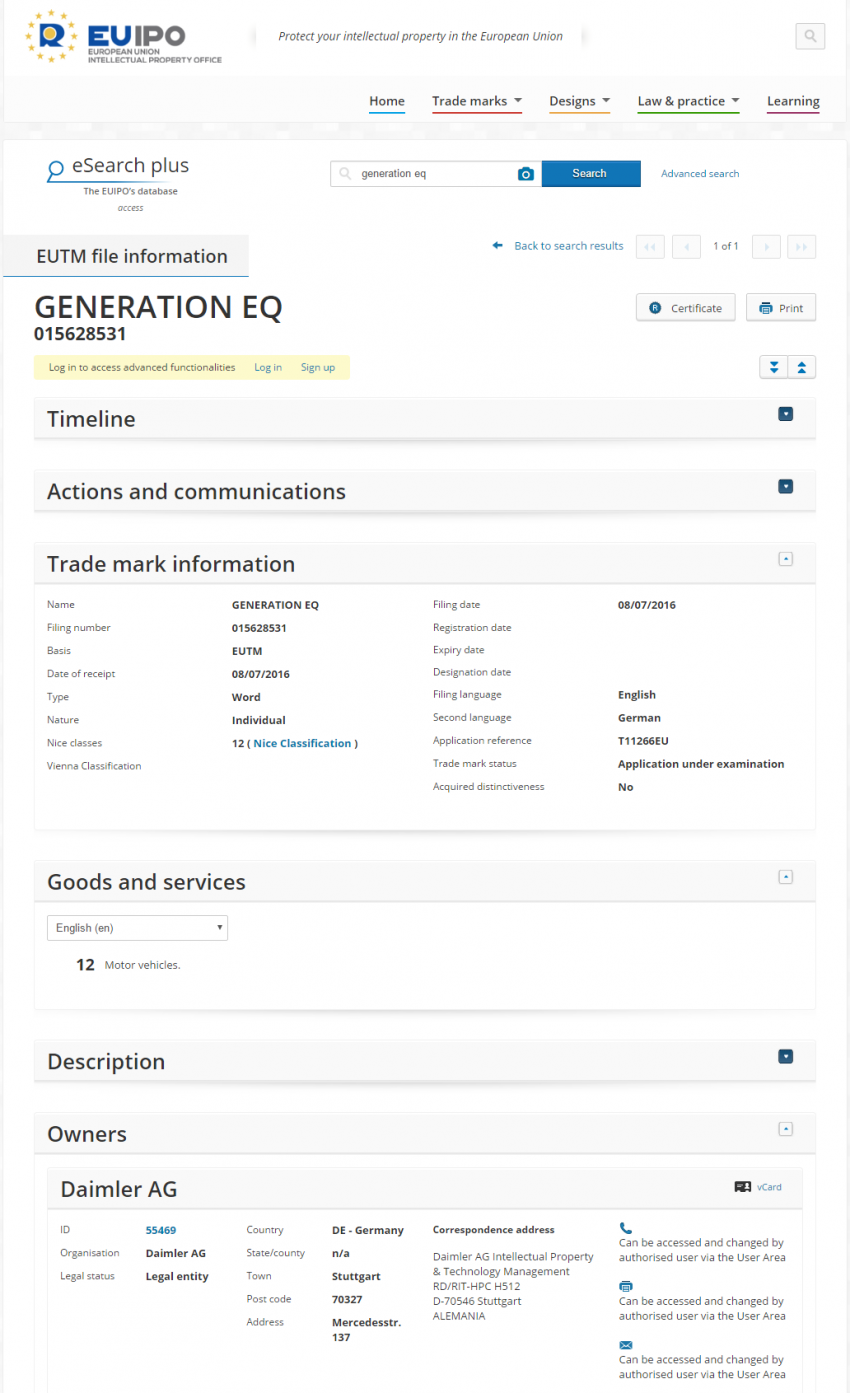
Task: Click the back arrow beside search results
Action: click(x=497, y=246)
